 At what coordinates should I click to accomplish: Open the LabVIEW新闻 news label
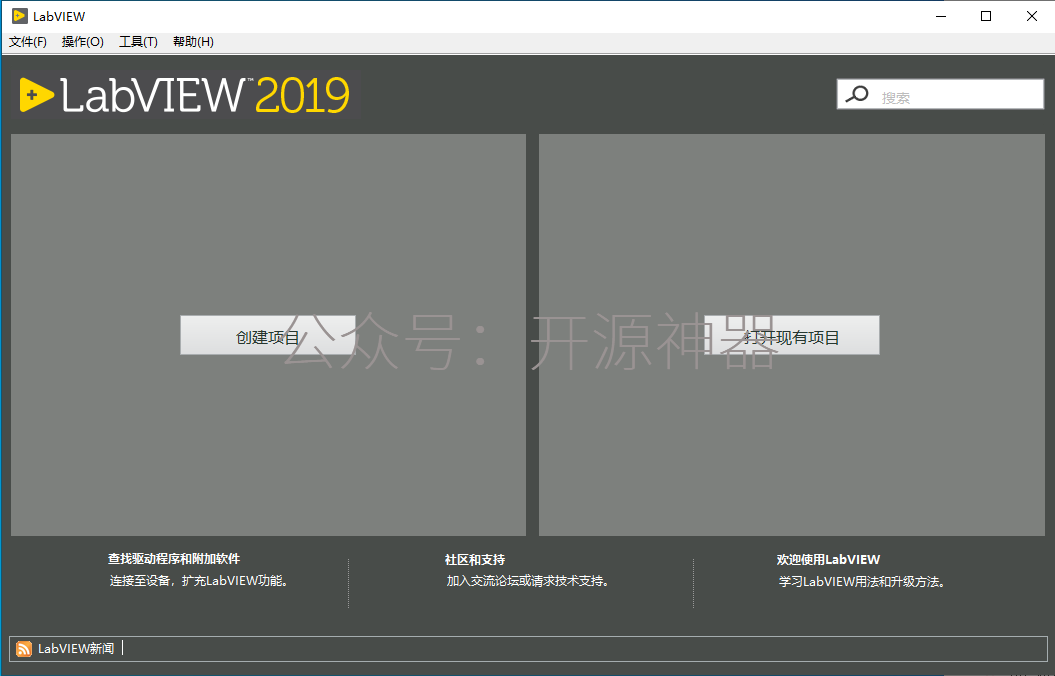coord(76,648)
